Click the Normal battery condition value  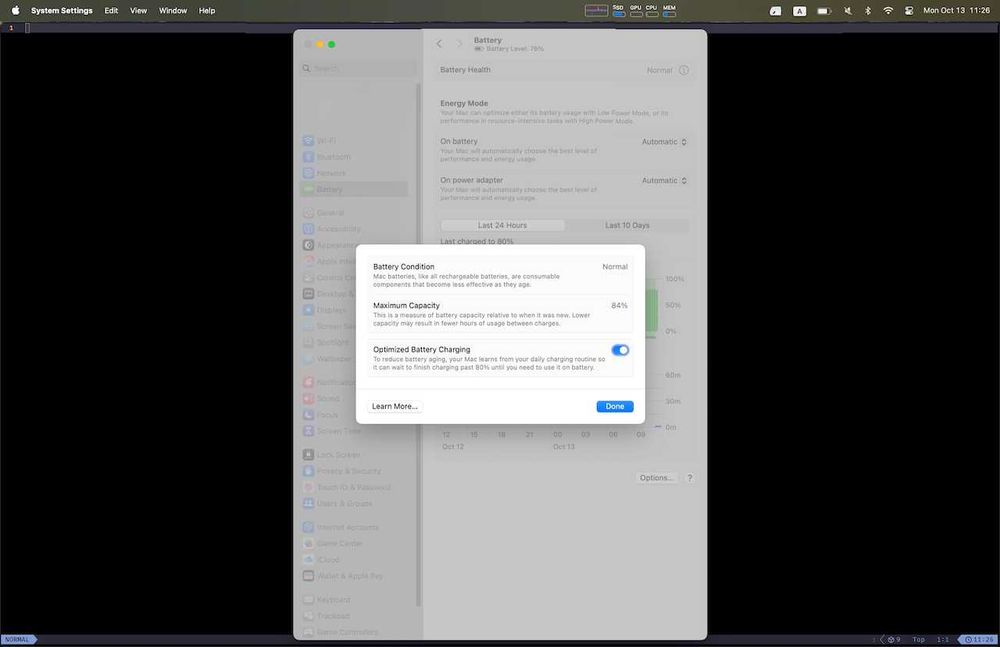click(615, 267)
